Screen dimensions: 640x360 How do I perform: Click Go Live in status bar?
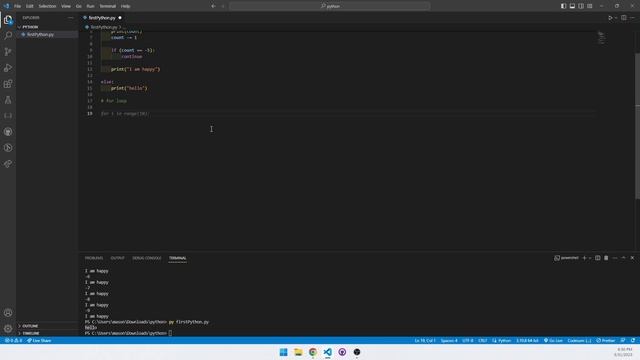click(553, 340)
